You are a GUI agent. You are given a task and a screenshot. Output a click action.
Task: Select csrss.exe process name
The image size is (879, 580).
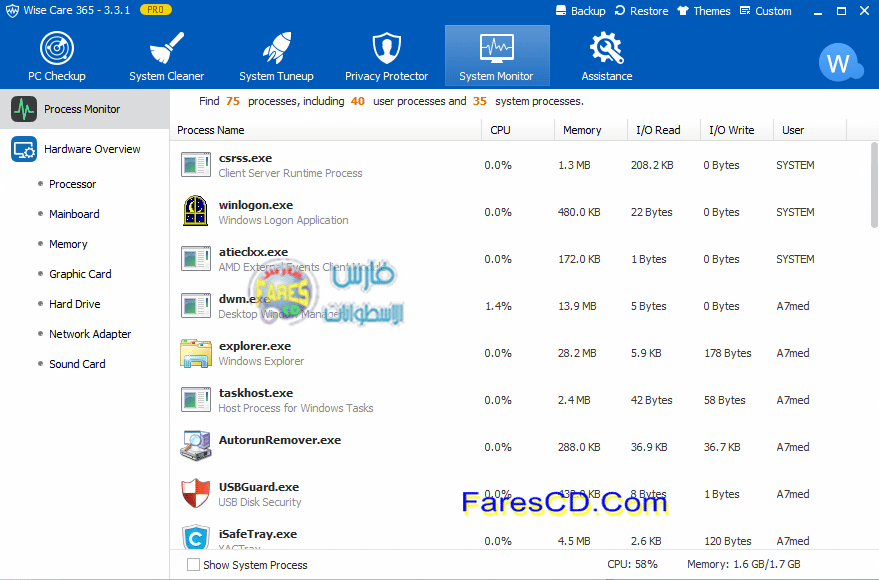(245, 158)
